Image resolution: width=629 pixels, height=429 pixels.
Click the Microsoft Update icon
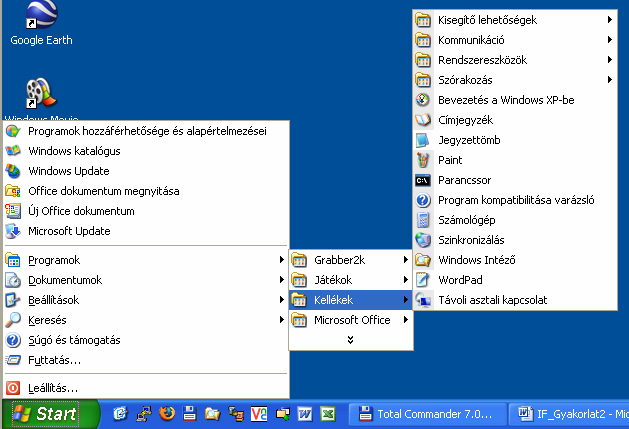click(x=13, y=231)
